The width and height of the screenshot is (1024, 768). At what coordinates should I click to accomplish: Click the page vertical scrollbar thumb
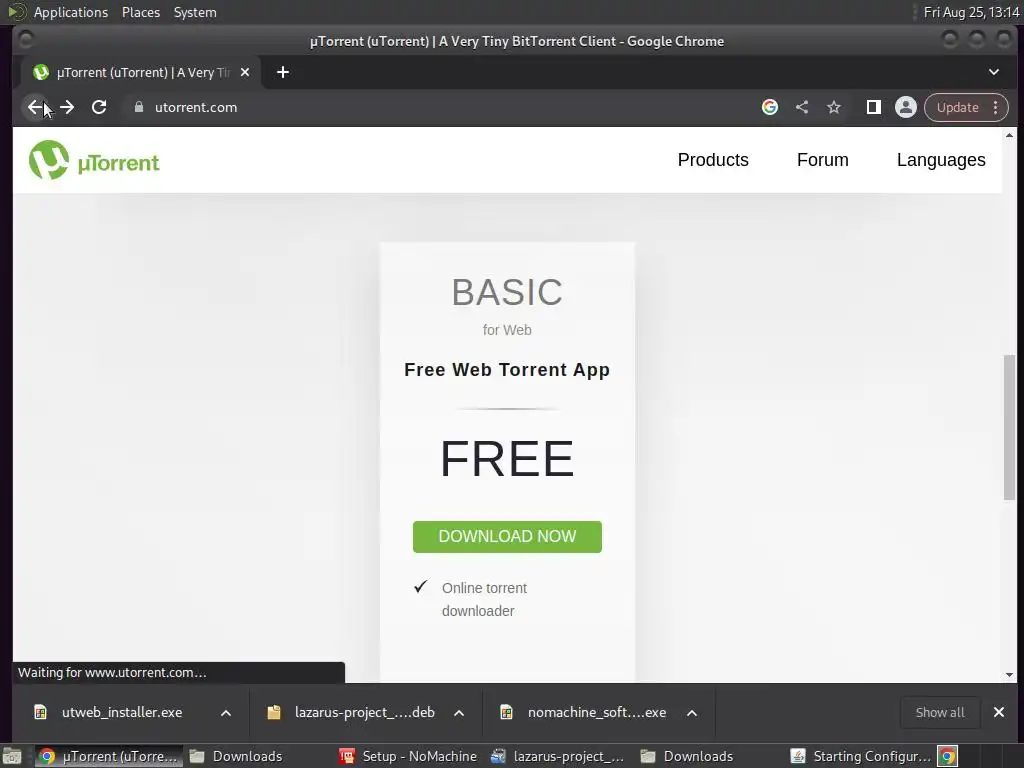[1010, 428]
